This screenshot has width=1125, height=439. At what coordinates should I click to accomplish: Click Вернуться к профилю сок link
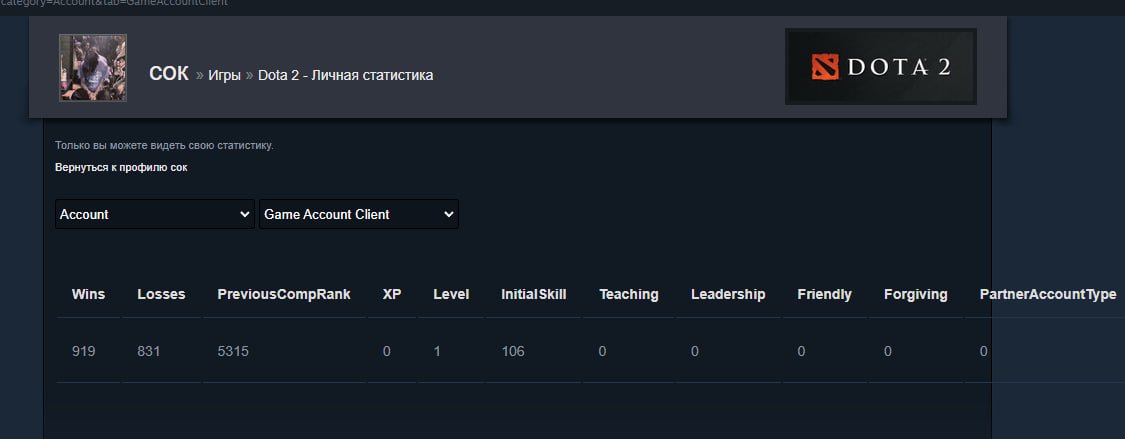[121, 167]
